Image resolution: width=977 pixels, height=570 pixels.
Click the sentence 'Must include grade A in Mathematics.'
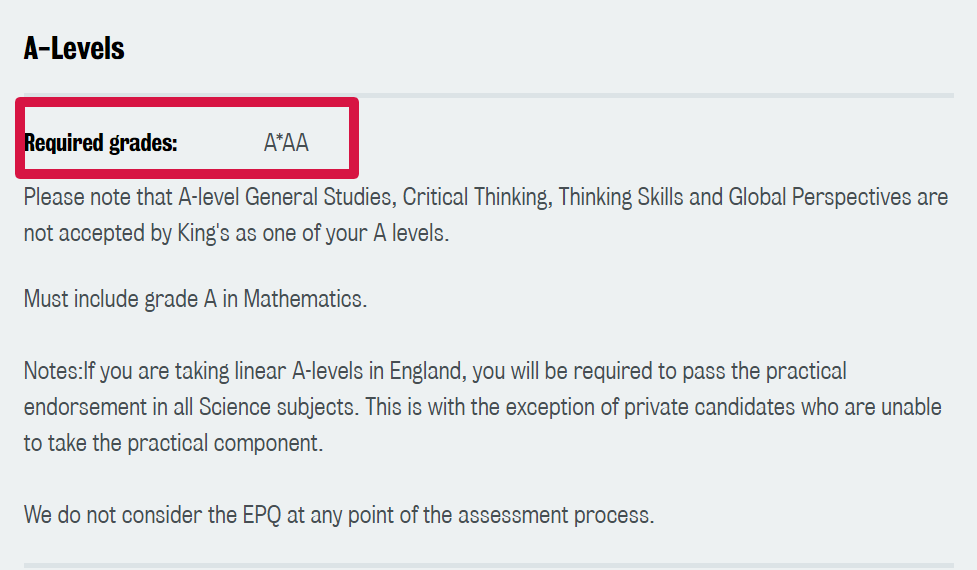click(196, 299)
